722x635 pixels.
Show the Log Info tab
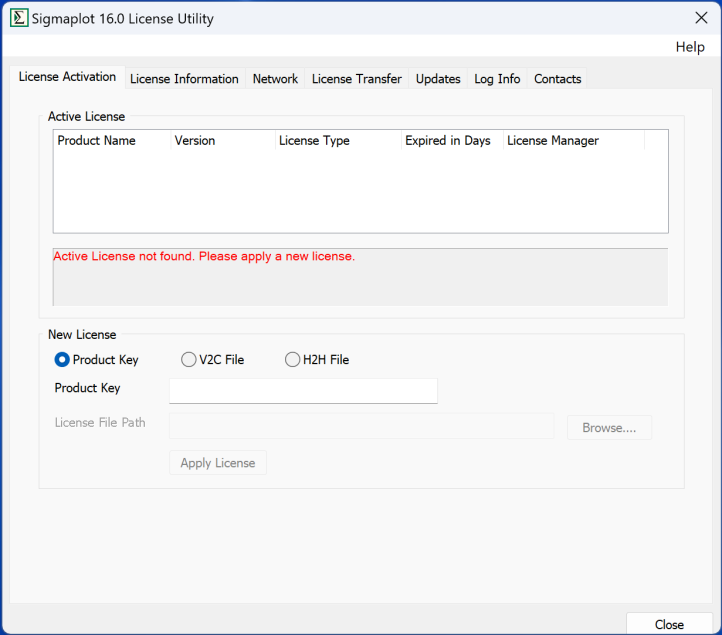[497, 79]
